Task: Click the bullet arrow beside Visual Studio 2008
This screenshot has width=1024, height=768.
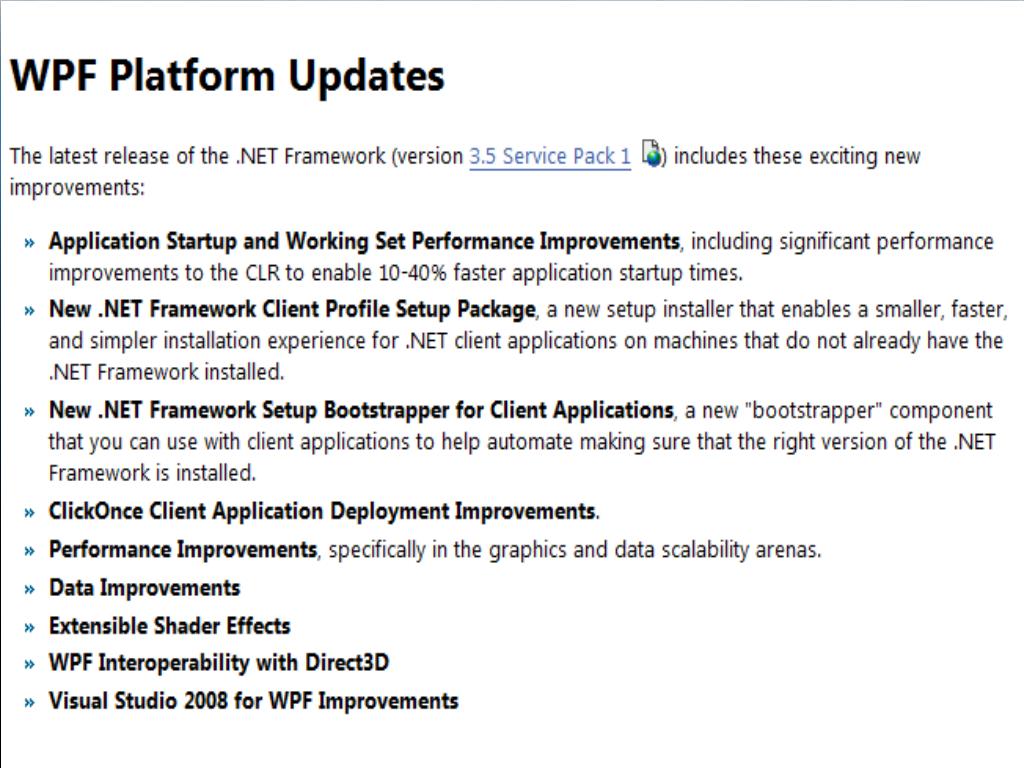Action: pos(29,703)
